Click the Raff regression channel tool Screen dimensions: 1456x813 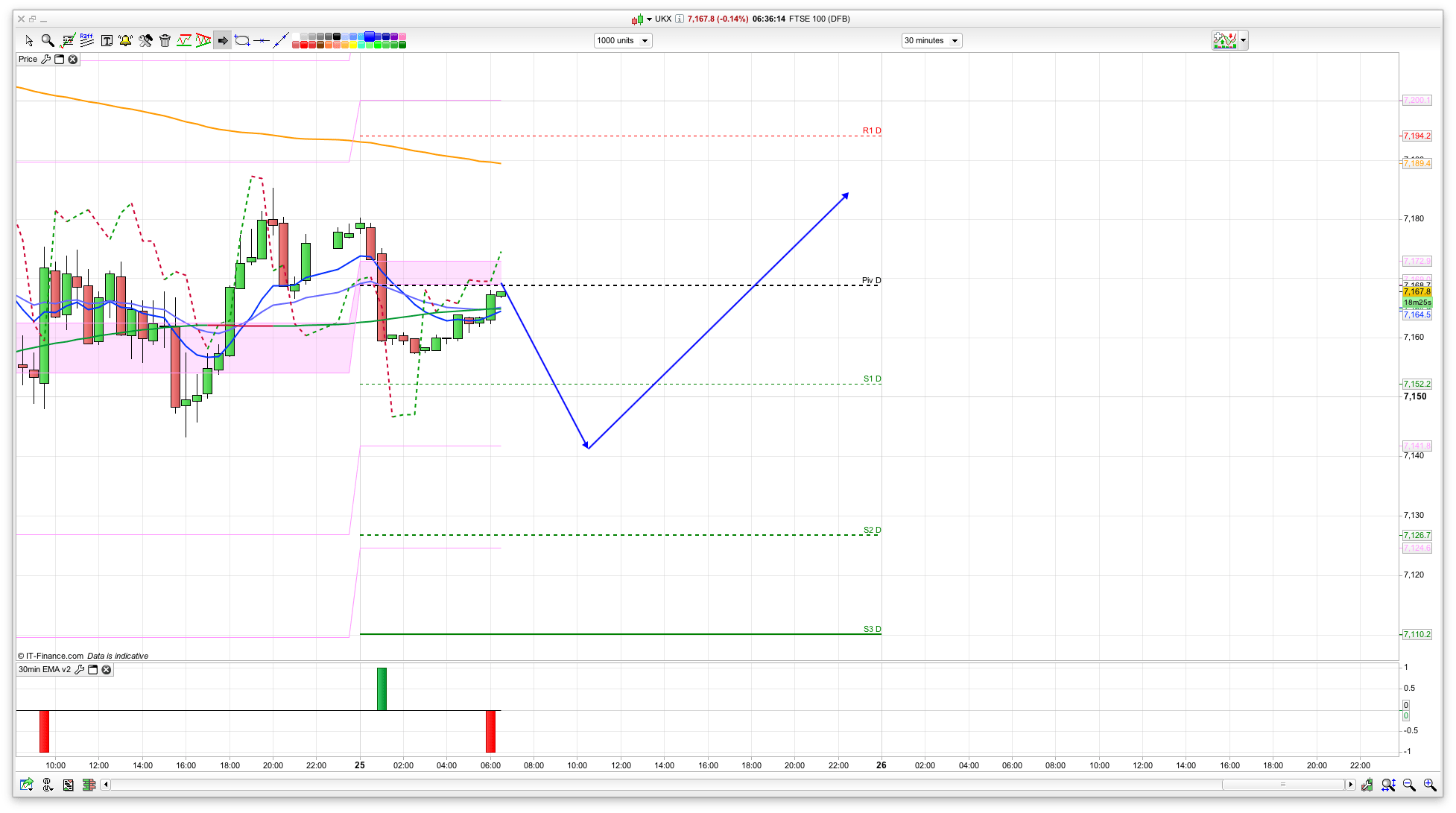point(86,40)
